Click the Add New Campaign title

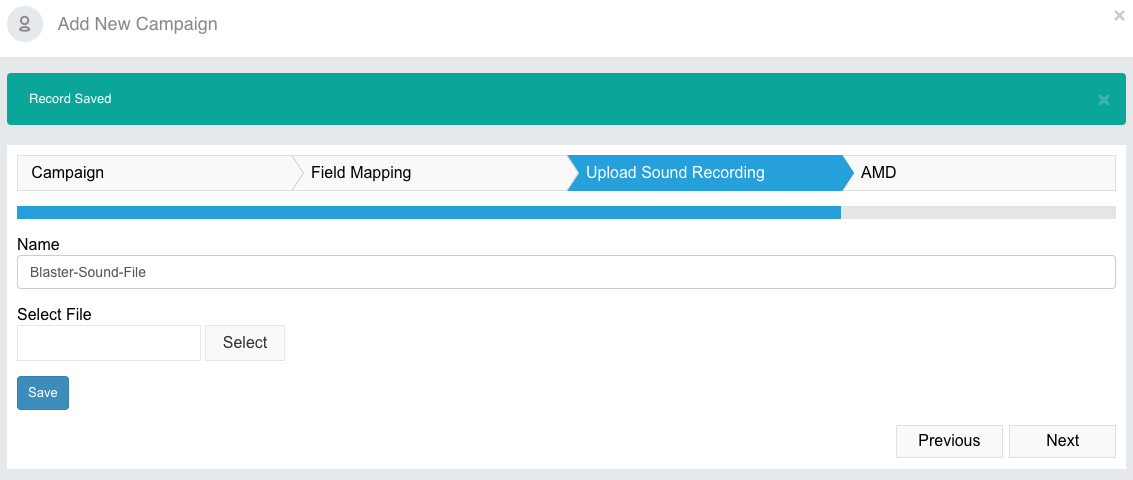coord(137,24)
